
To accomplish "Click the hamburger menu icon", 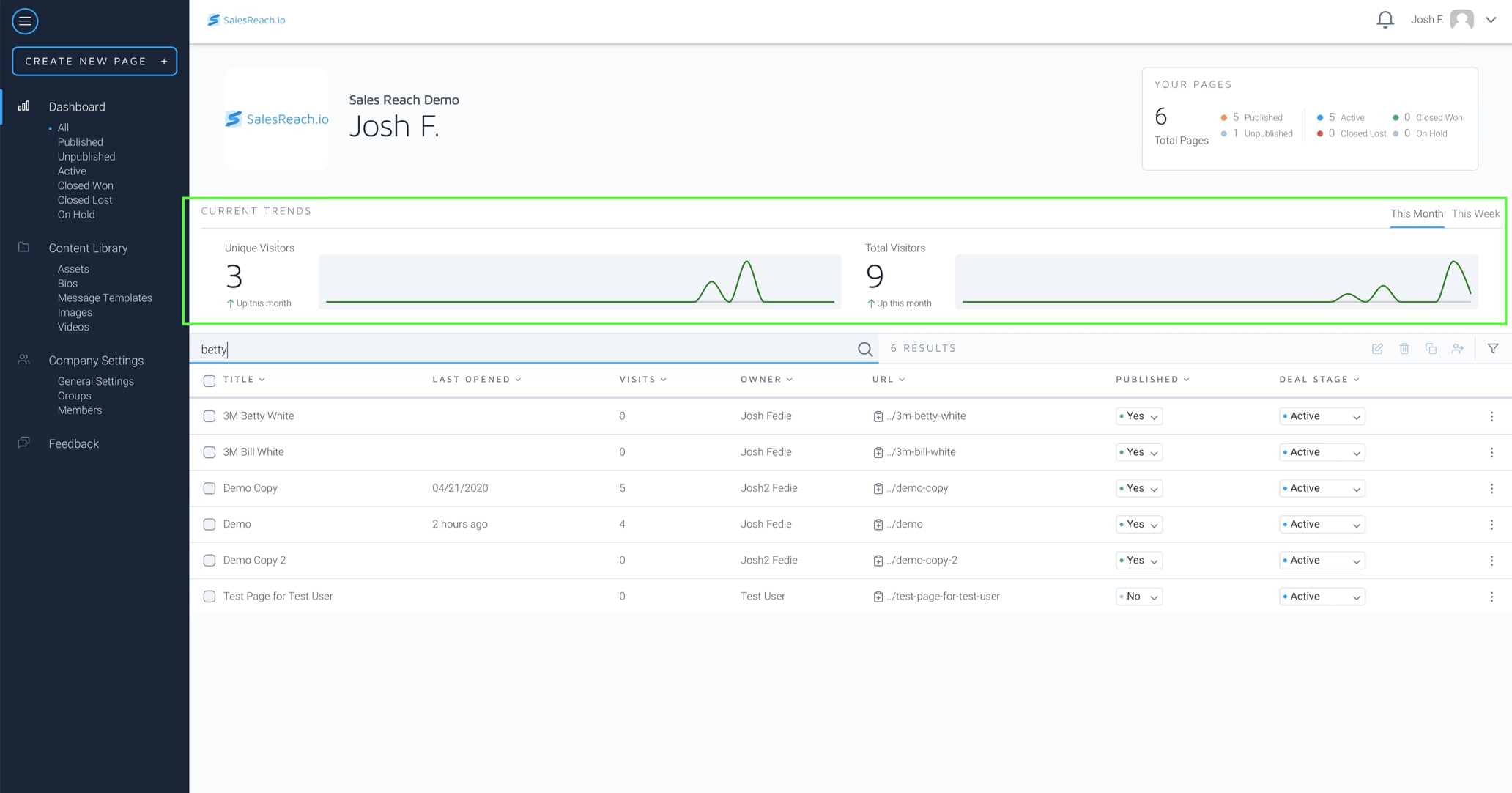I will click(x=25, y=21).
